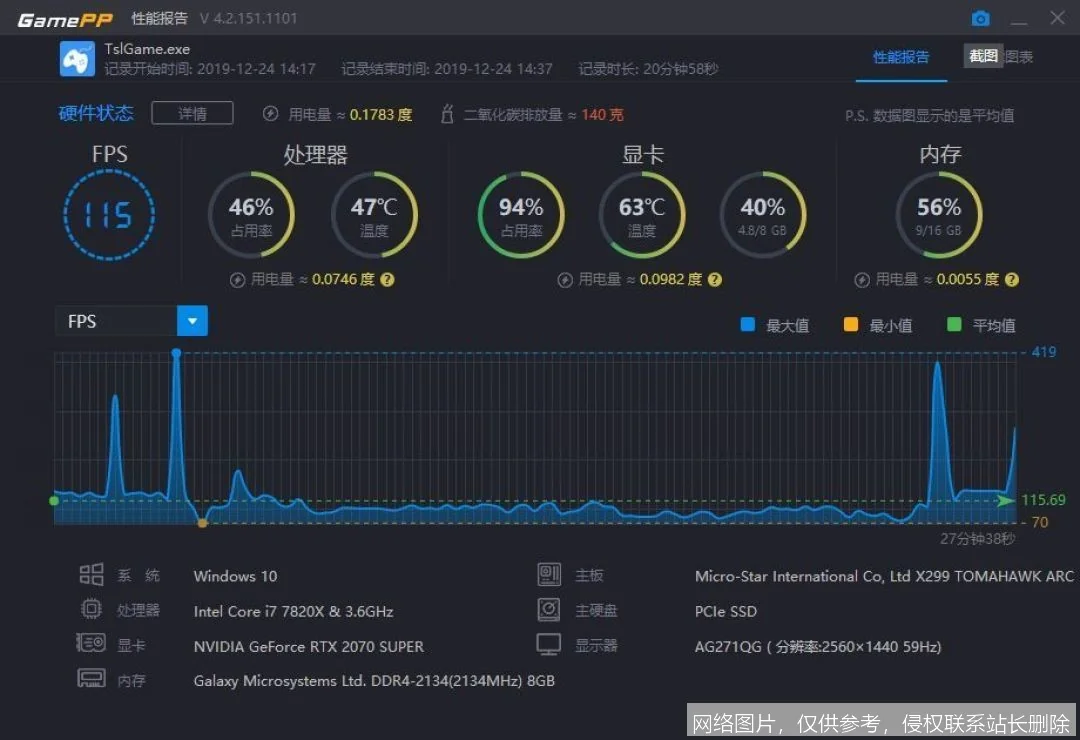
Task: Click the camera screenshot icon in title bar
Action: (x=980, y=18)
